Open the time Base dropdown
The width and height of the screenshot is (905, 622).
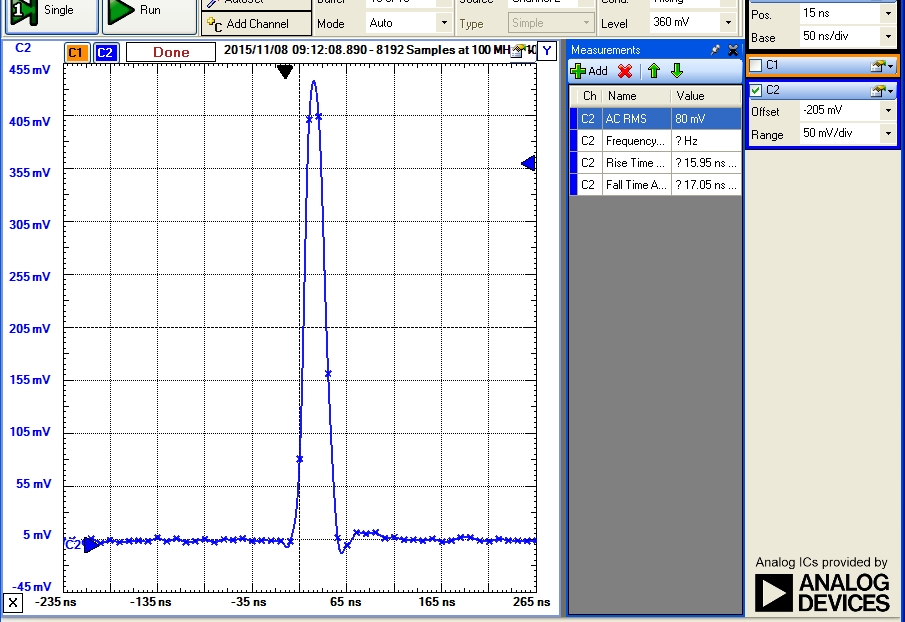pos(887,37)
